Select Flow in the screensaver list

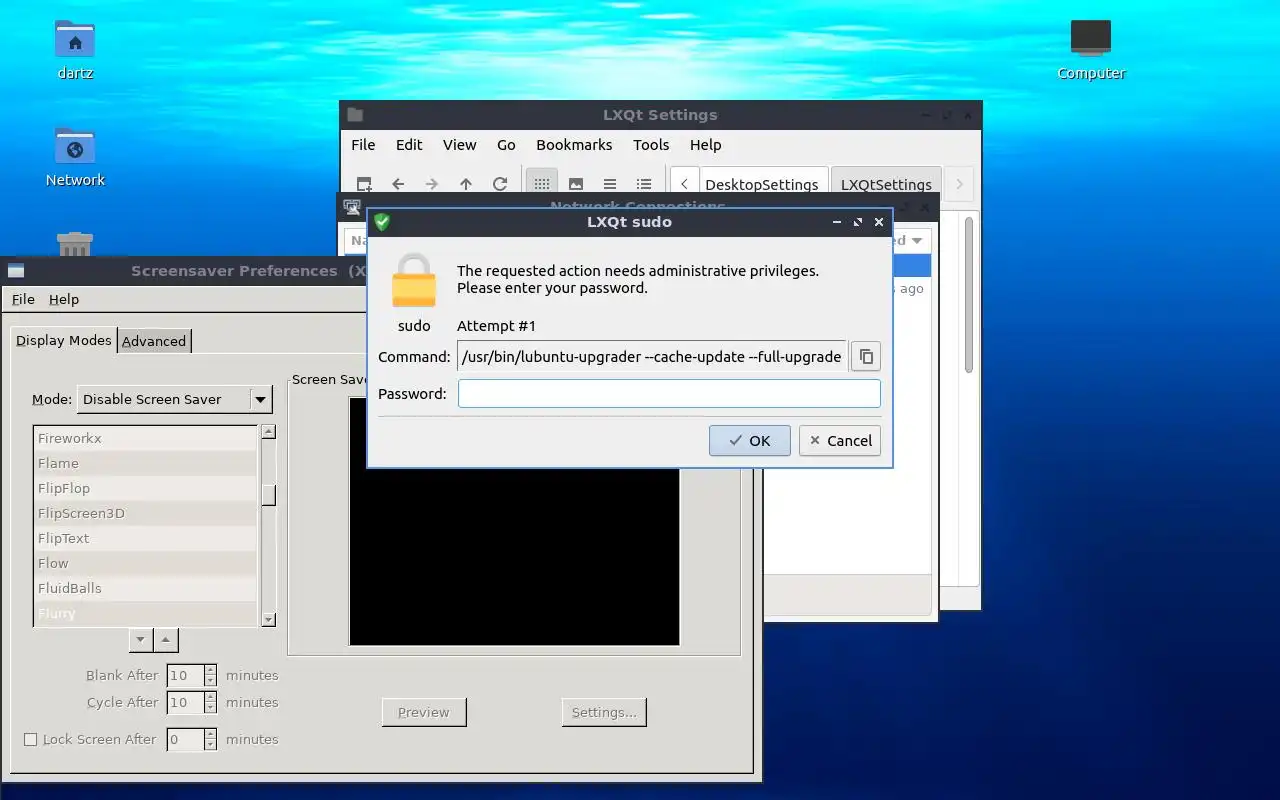pyautogui.click(x=146, y=563)
